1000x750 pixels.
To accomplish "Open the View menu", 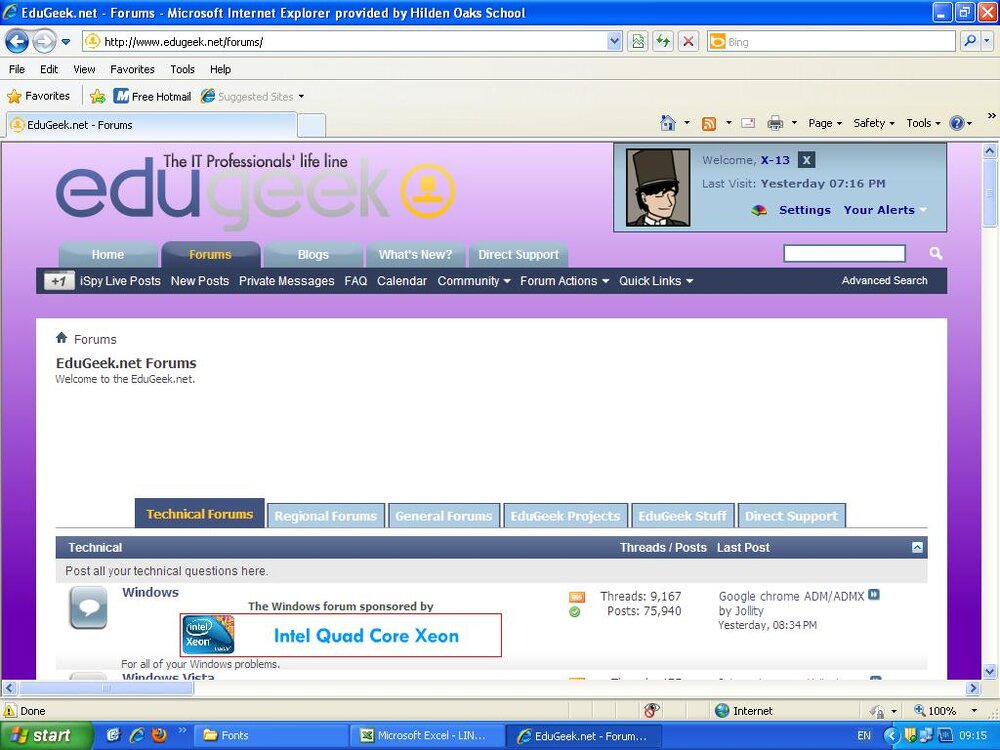I will coord(84,70).
